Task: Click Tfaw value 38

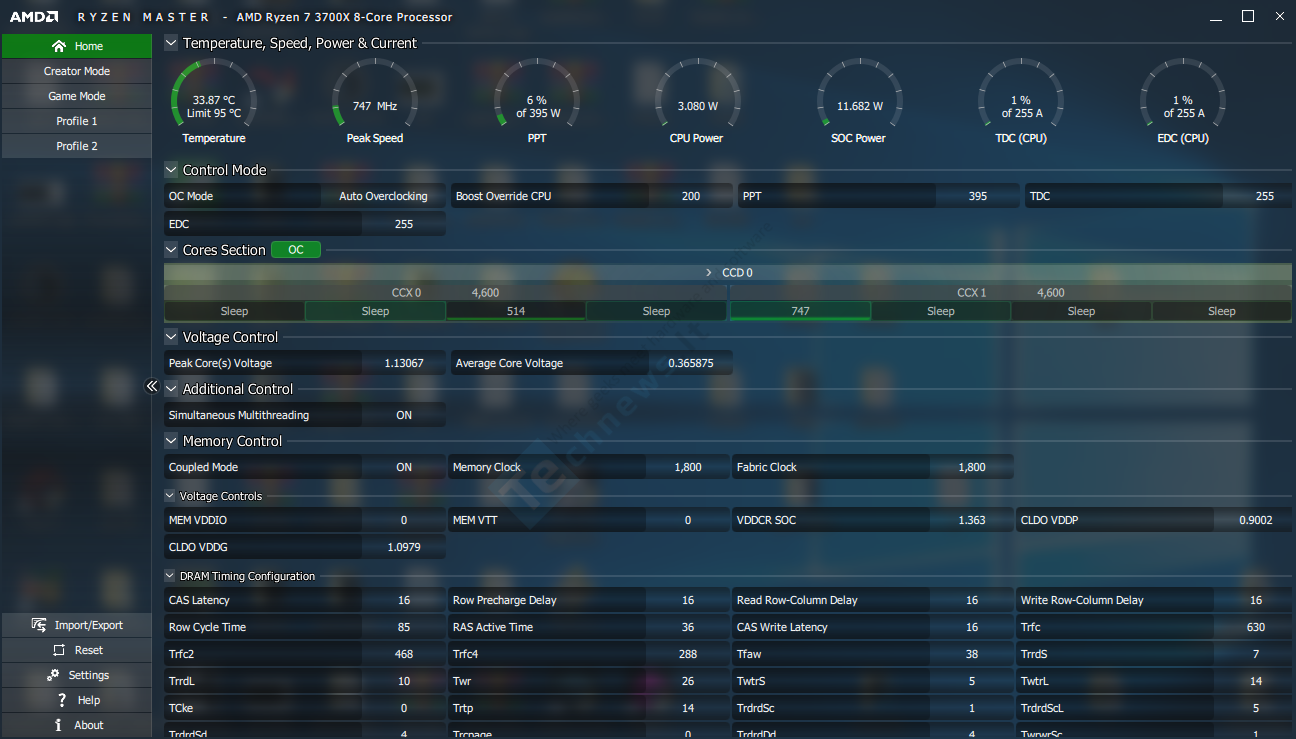Action: tap(972, 654)
